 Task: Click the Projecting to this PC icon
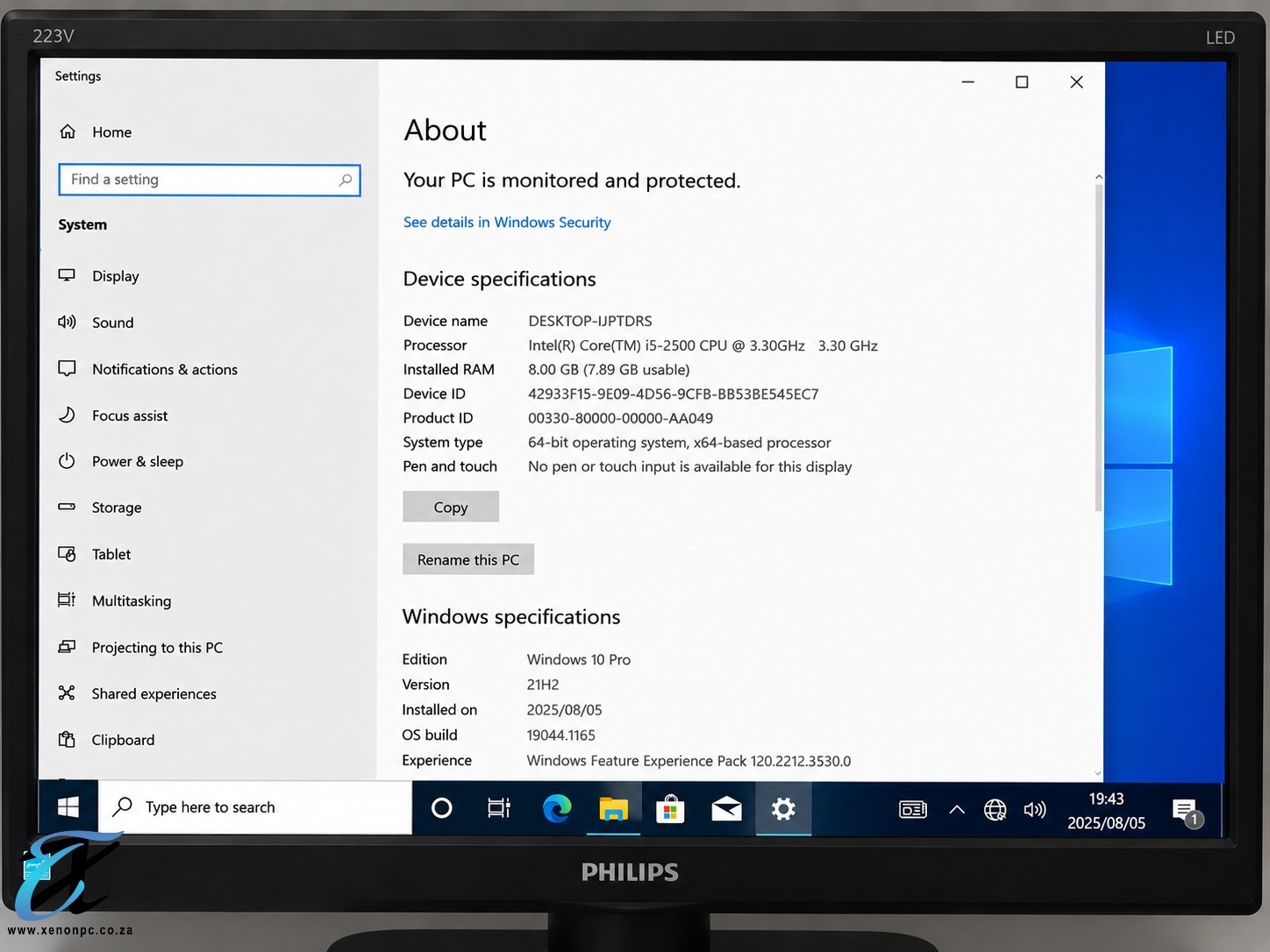(67, 647)
